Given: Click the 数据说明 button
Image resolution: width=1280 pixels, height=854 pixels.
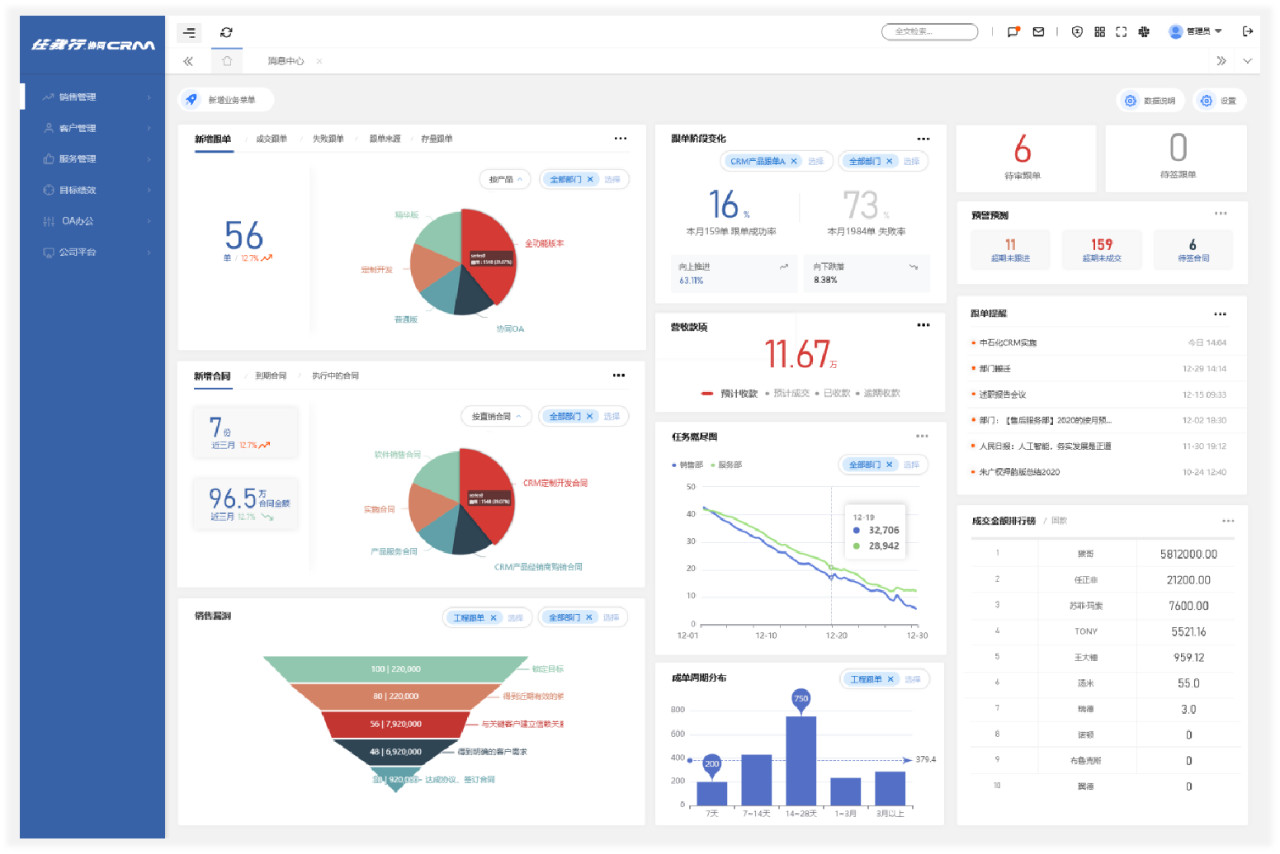Looking at the screenshot, I should 1150,101.
